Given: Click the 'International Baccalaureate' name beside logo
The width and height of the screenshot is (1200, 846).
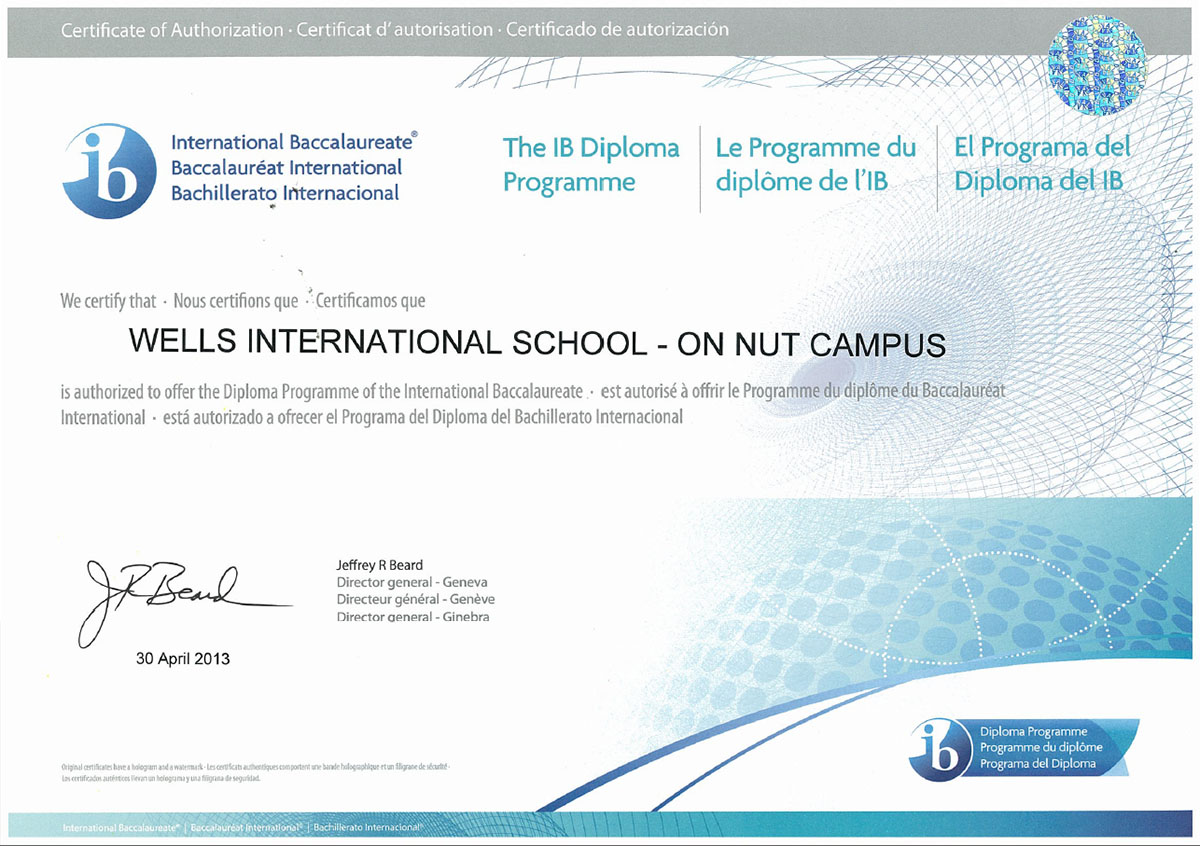Looking at the screenshot, I should pyautogui.click(x=293, y=142).
